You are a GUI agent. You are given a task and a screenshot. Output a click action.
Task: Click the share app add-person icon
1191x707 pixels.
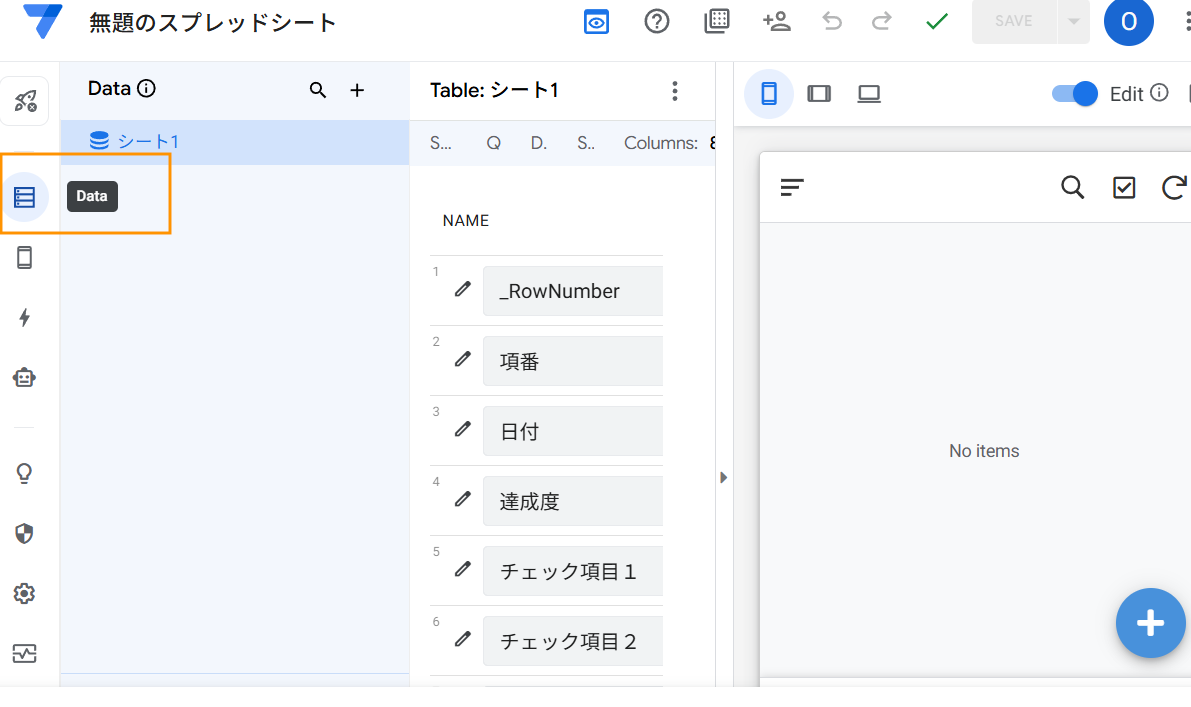click(x=776, y=21)
